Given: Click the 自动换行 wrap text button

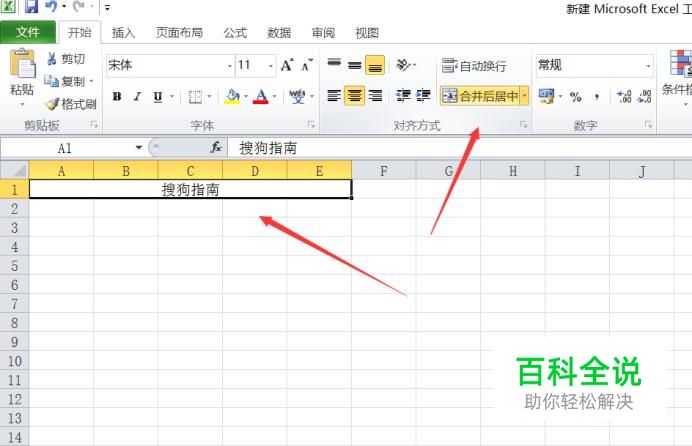Looking at the screenshot, I should 474,66.
